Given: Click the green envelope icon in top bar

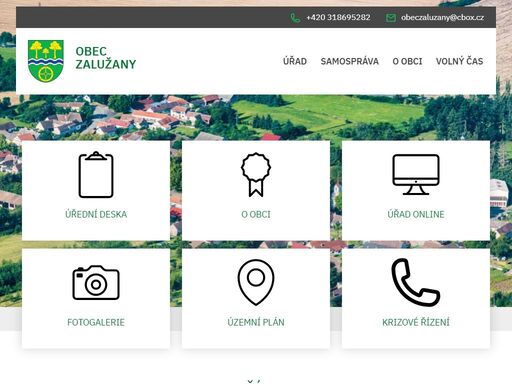Looking at the screenshot, I should click(x=391, y=18).
